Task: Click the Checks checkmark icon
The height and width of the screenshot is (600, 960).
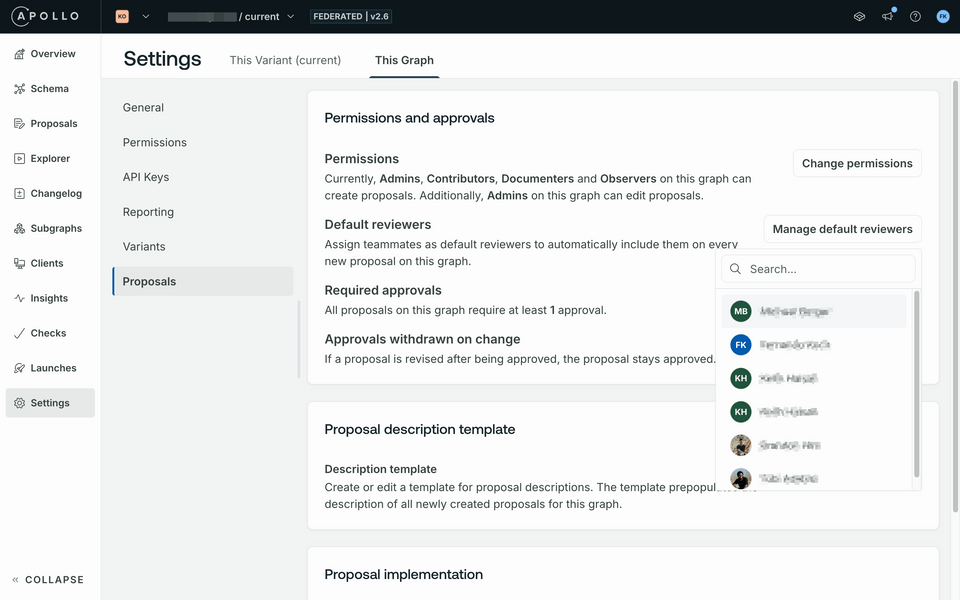Action: point(20,333)
